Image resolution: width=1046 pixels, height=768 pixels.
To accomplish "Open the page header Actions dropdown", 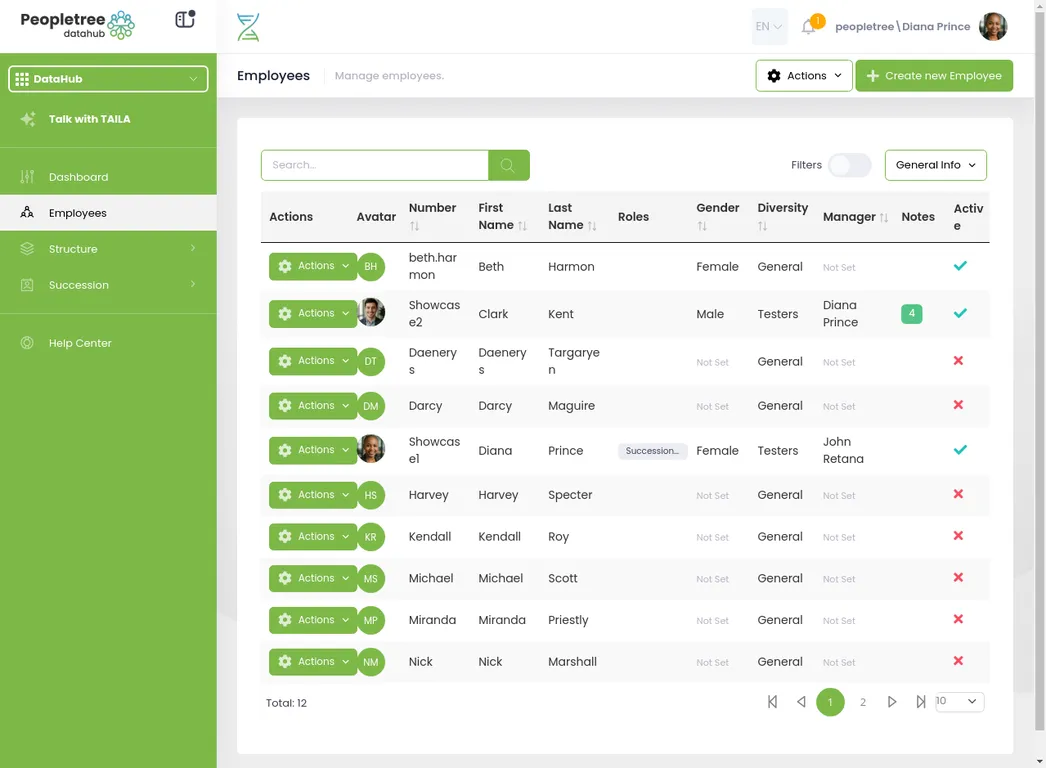I will click(804, 75).
